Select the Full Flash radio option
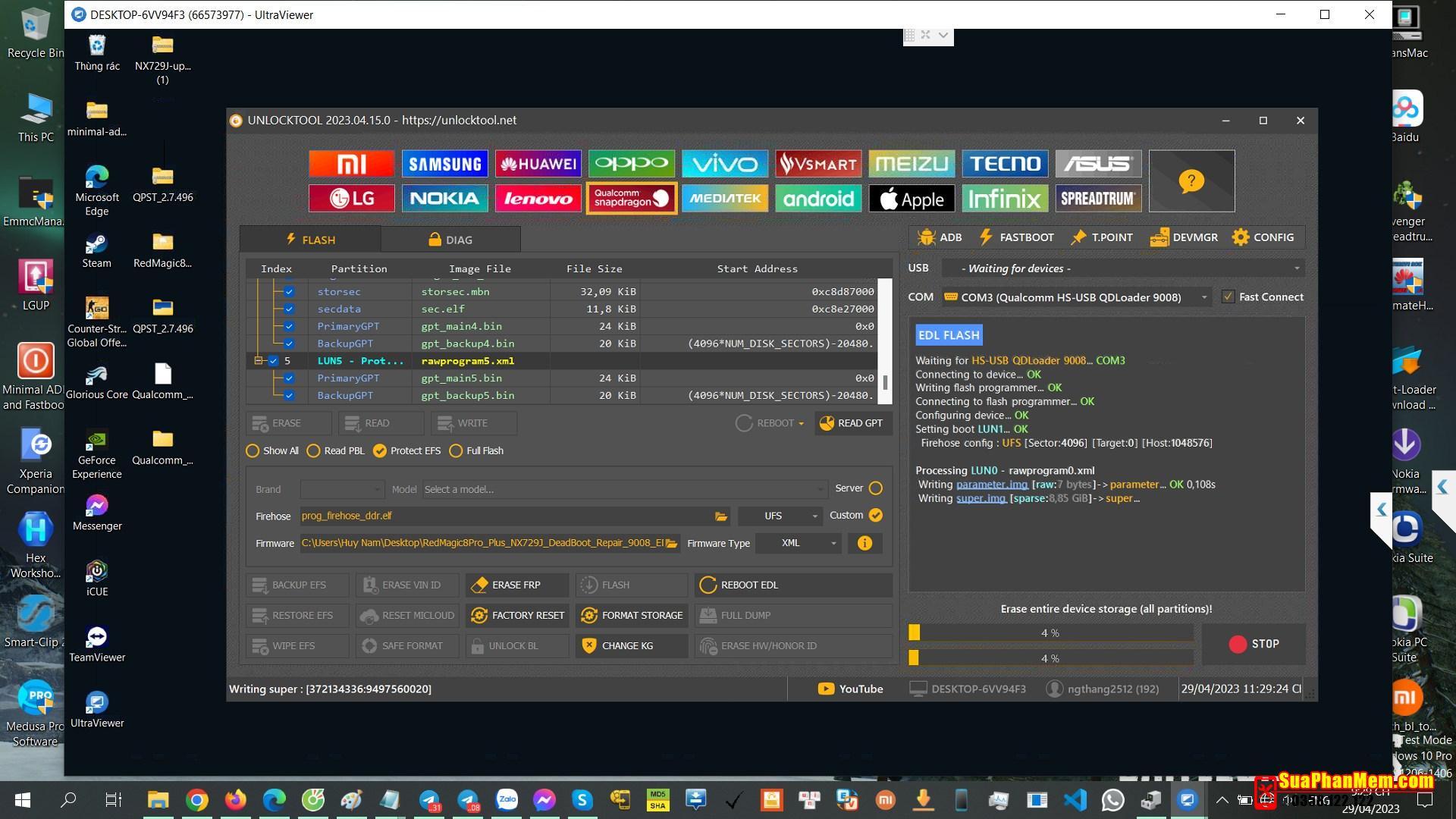The width and height of the screenshot is (1456, 819). (x=456, y=451)
